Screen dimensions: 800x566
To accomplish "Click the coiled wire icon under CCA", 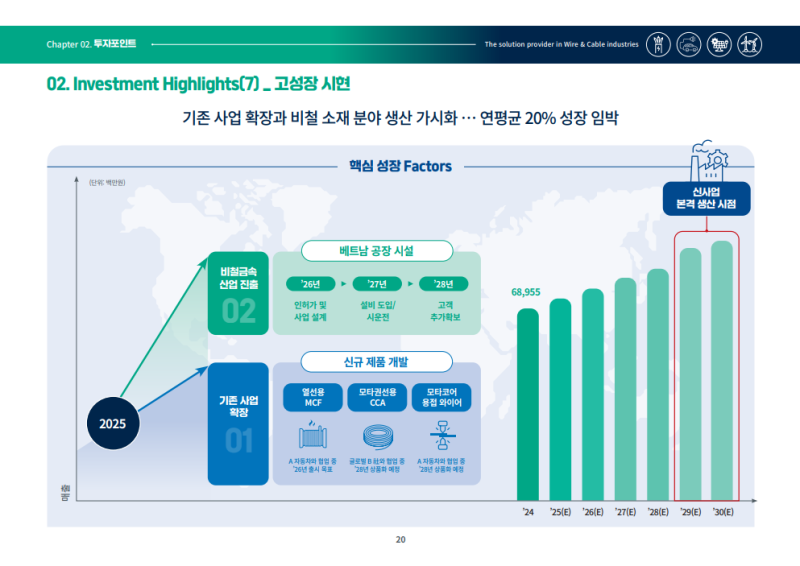I will [x=376, y=437].
